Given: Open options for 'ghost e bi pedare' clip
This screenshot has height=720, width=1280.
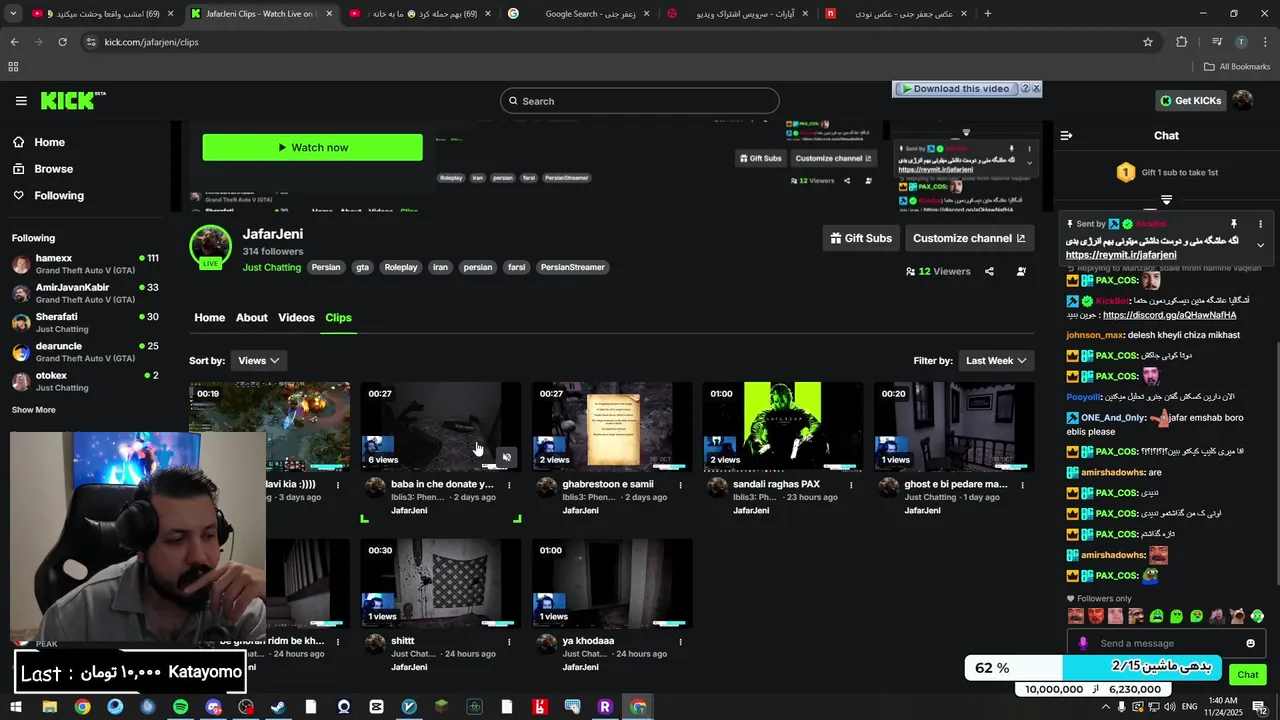Looking at the screenshot, I should click(x=1023, y=485).
